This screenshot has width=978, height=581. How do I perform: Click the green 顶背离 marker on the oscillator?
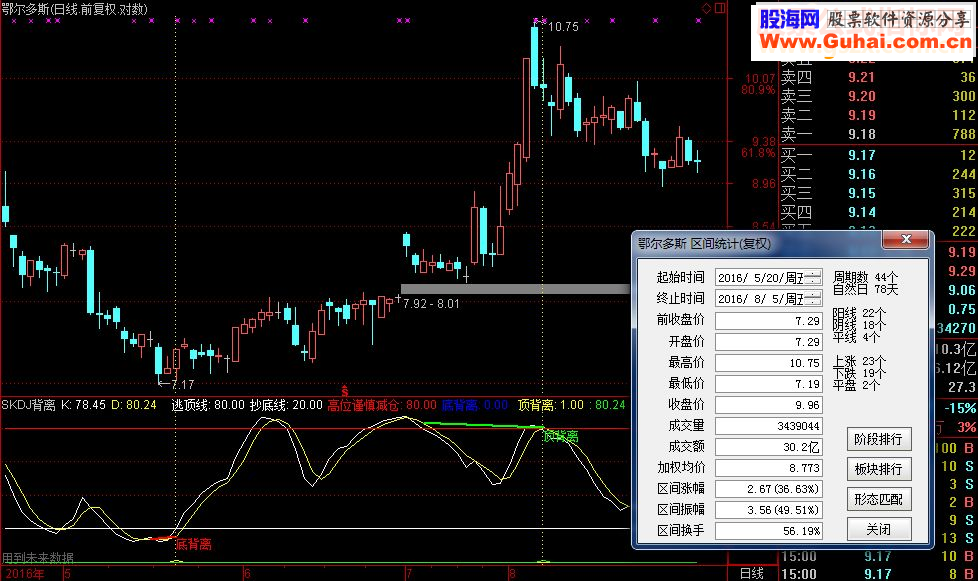561,436
